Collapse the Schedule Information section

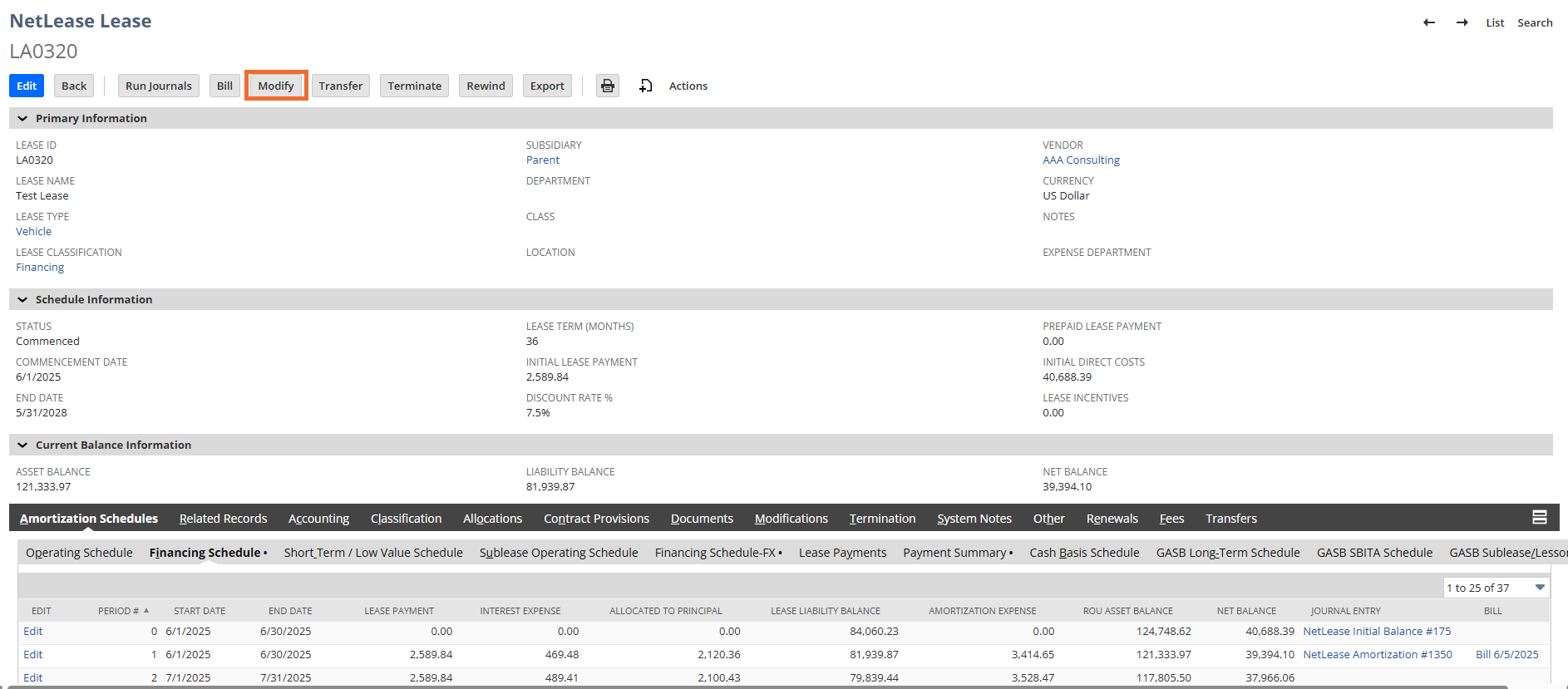[22, 299]
